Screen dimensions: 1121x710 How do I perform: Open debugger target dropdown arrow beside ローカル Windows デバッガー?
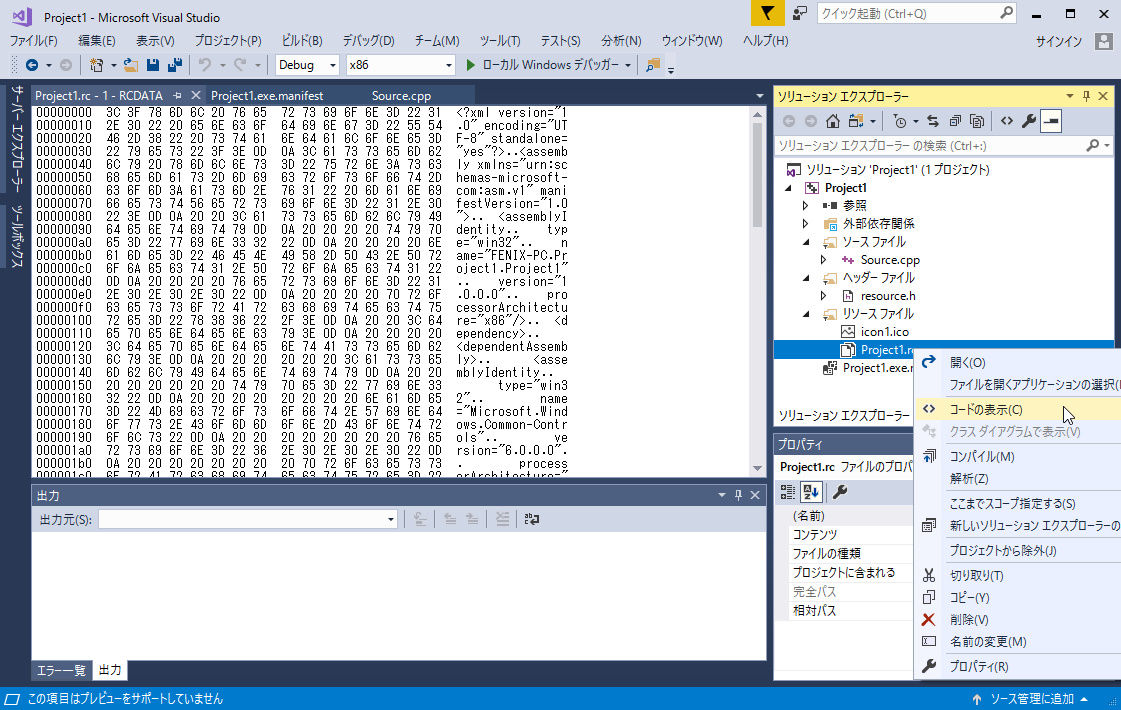(628, 65)
